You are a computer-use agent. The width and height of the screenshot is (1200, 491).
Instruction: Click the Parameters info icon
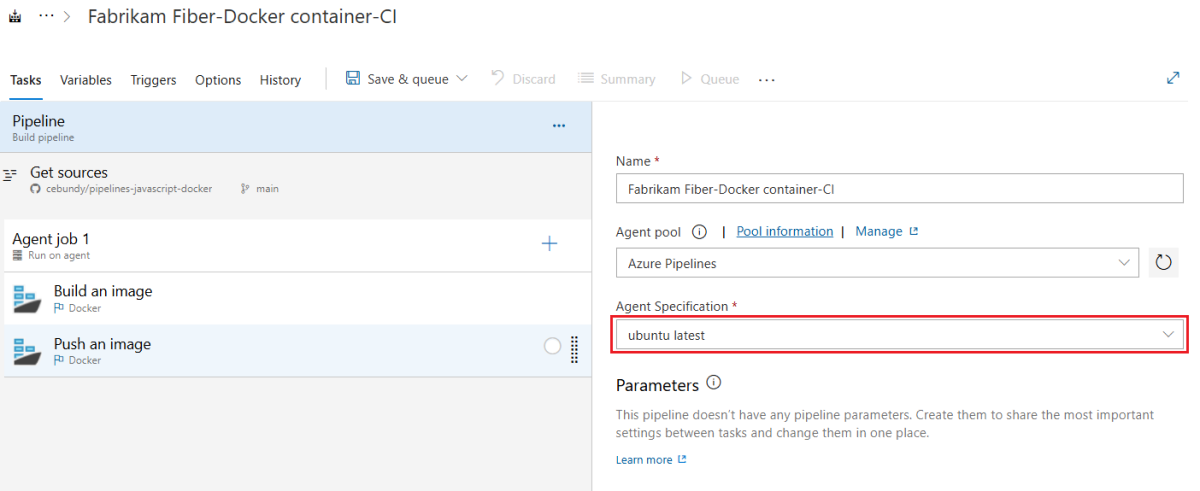coord(713,383)
